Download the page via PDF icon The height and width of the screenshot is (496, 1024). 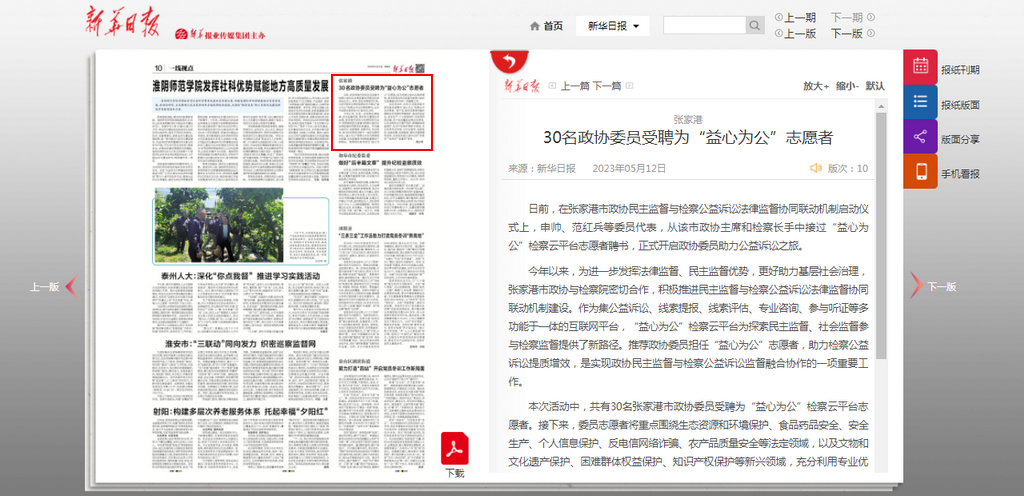pyautogui.click(x=455, y=449)
